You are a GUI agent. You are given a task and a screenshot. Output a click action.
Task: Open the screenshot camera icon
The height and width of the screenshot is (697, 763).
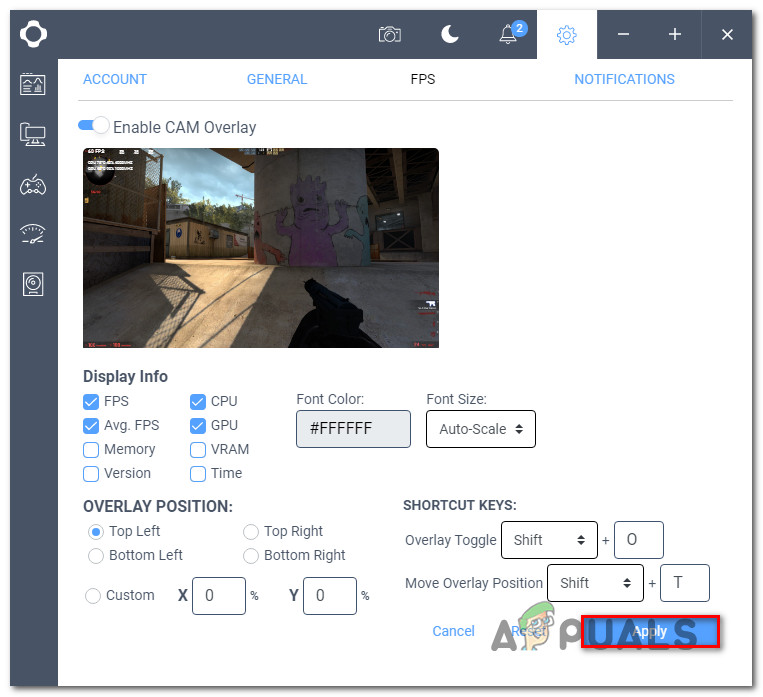click(390, 35)
